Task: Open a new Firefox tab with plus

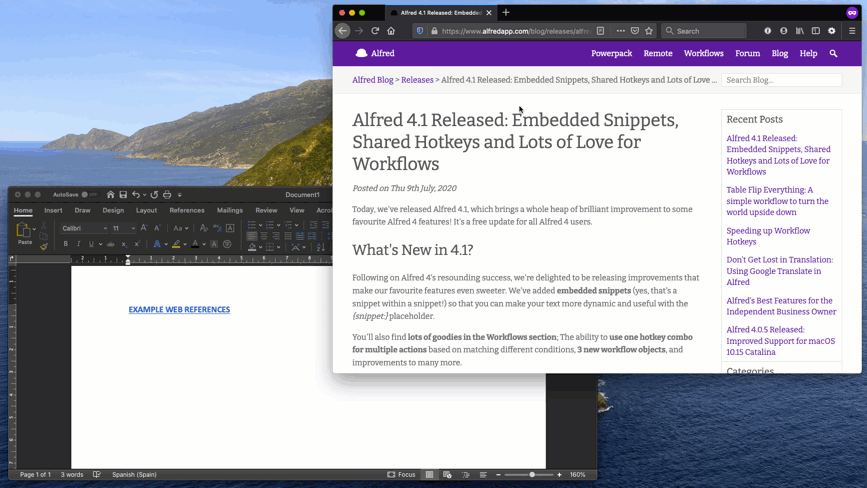Action: [506, 12]
